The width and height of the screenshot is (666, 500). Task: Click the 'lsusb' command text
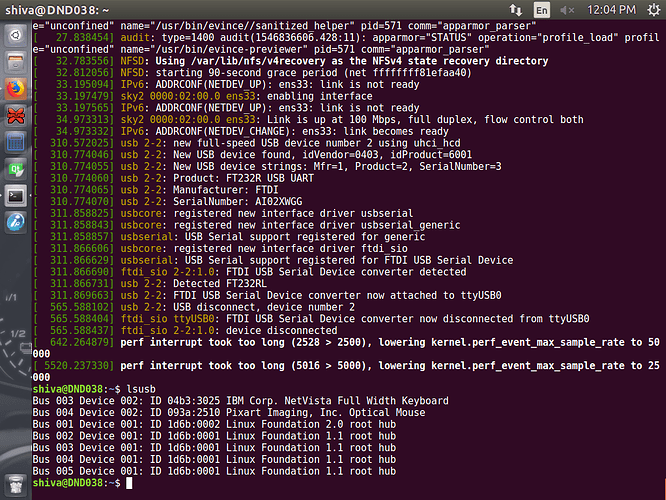pos(141,389)
